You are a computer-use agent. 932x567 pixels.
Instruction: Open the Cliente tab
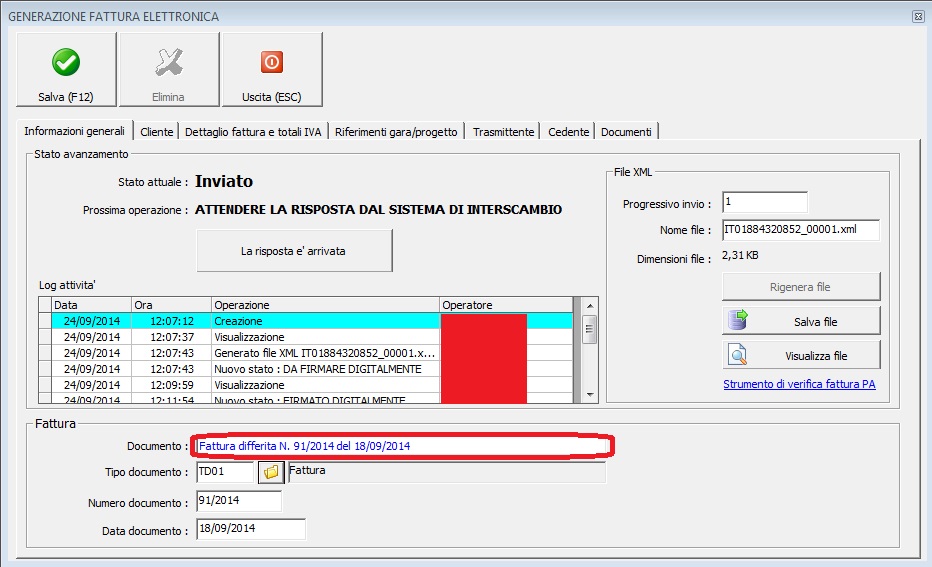(156, 132)
